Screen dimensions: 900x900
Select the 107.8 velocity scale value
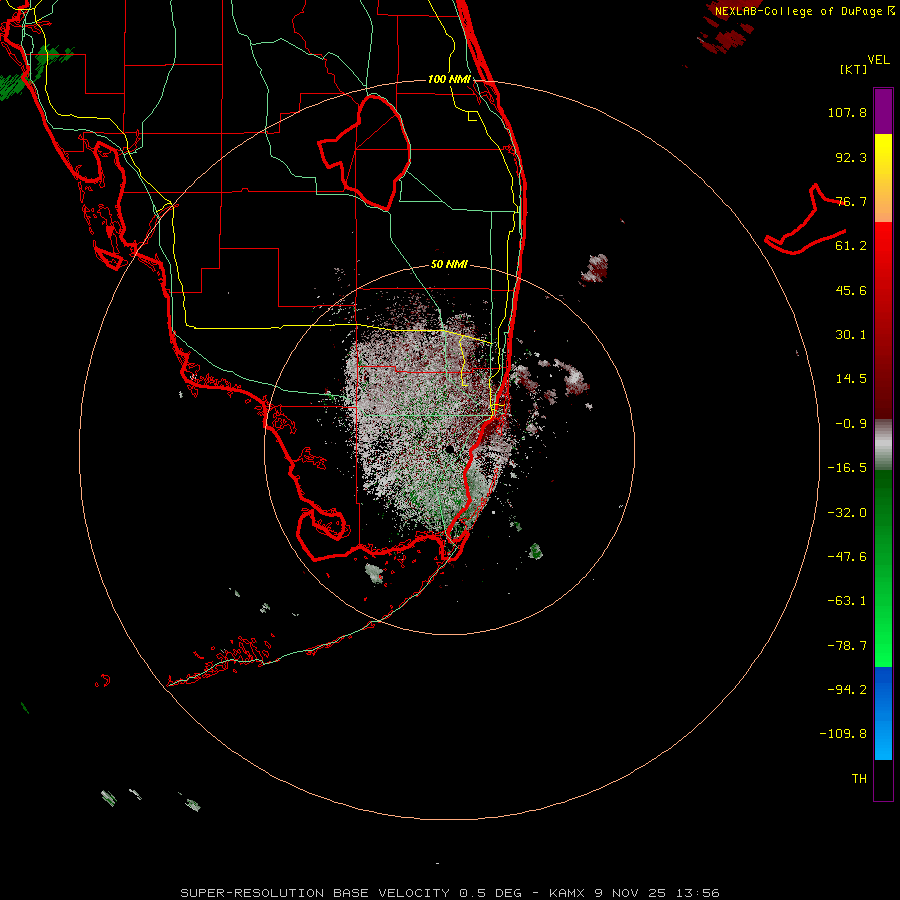point(847,112)
